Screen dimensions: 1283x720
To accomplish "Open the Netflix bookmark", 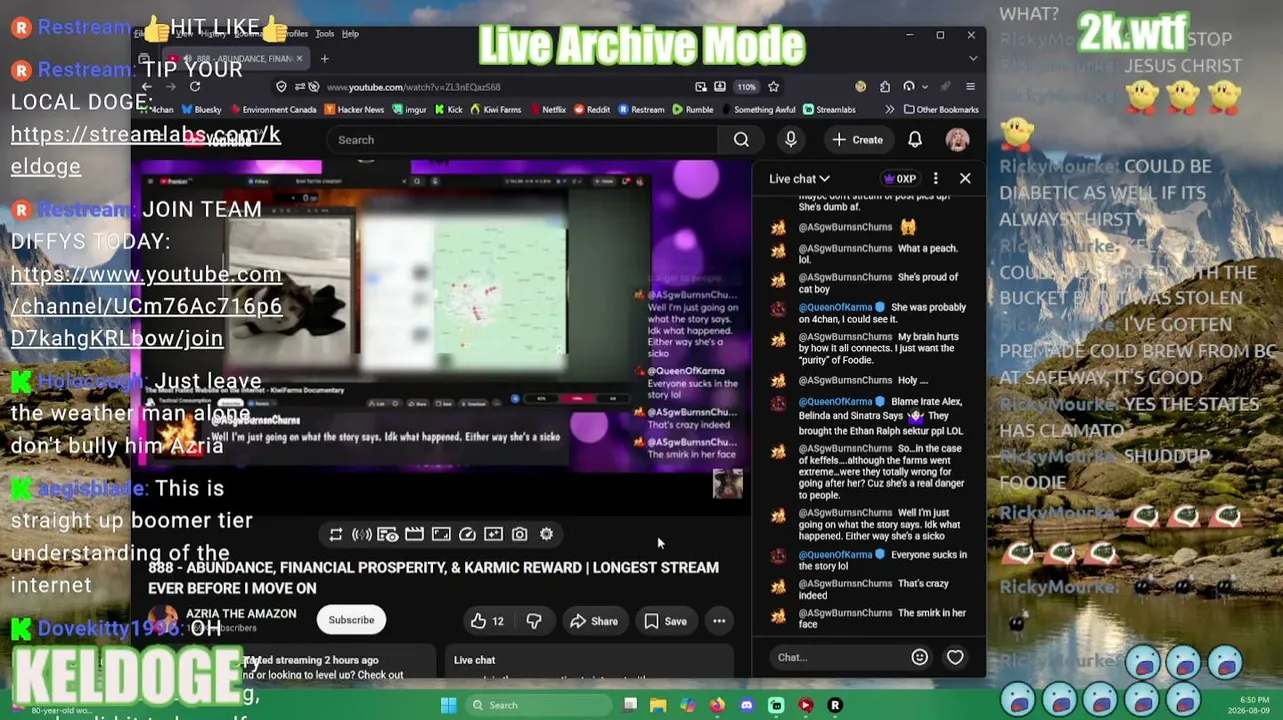I will pos(547,110).
